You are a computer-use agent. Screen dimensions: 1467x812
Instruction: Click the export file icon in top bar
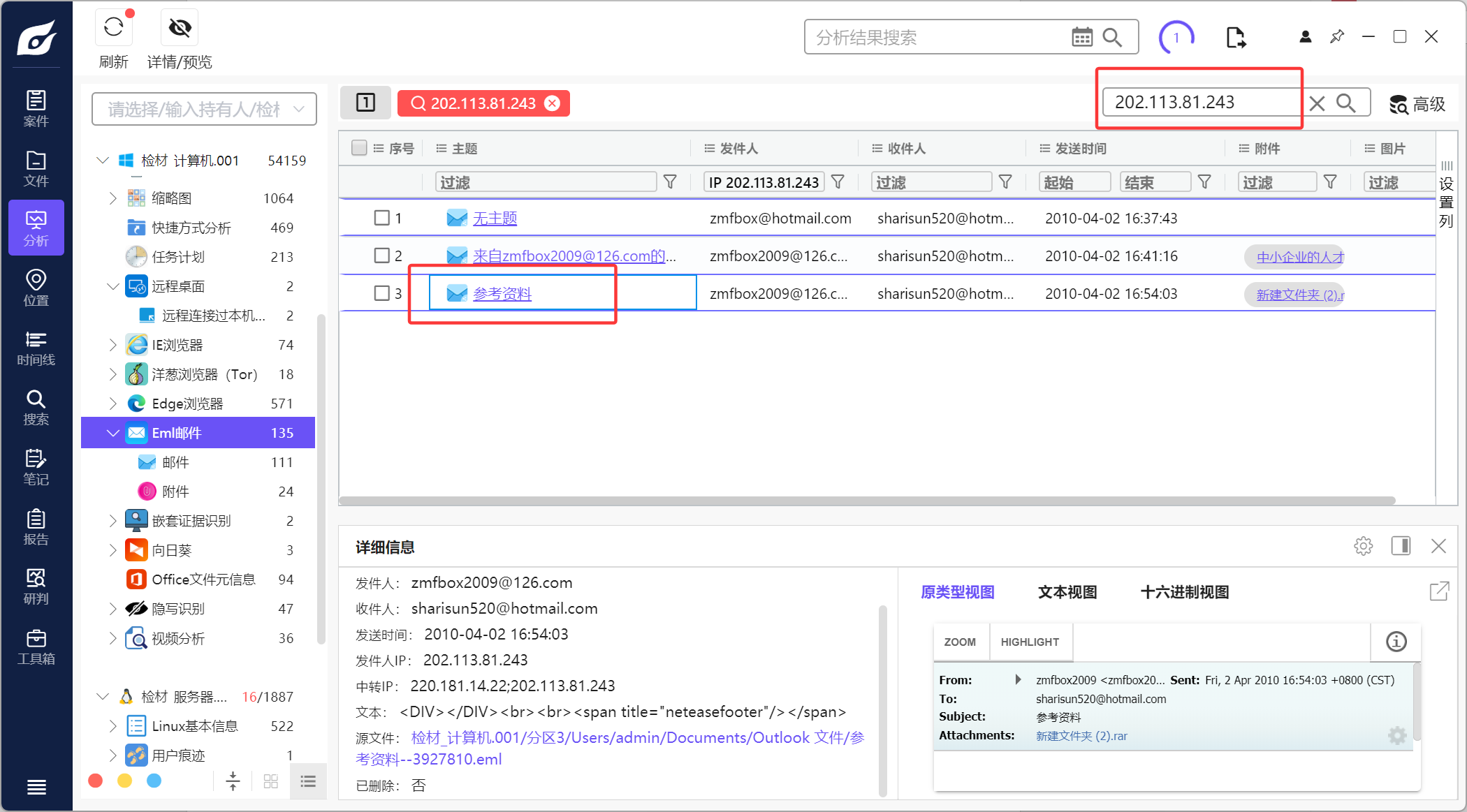coord(1235,38)
